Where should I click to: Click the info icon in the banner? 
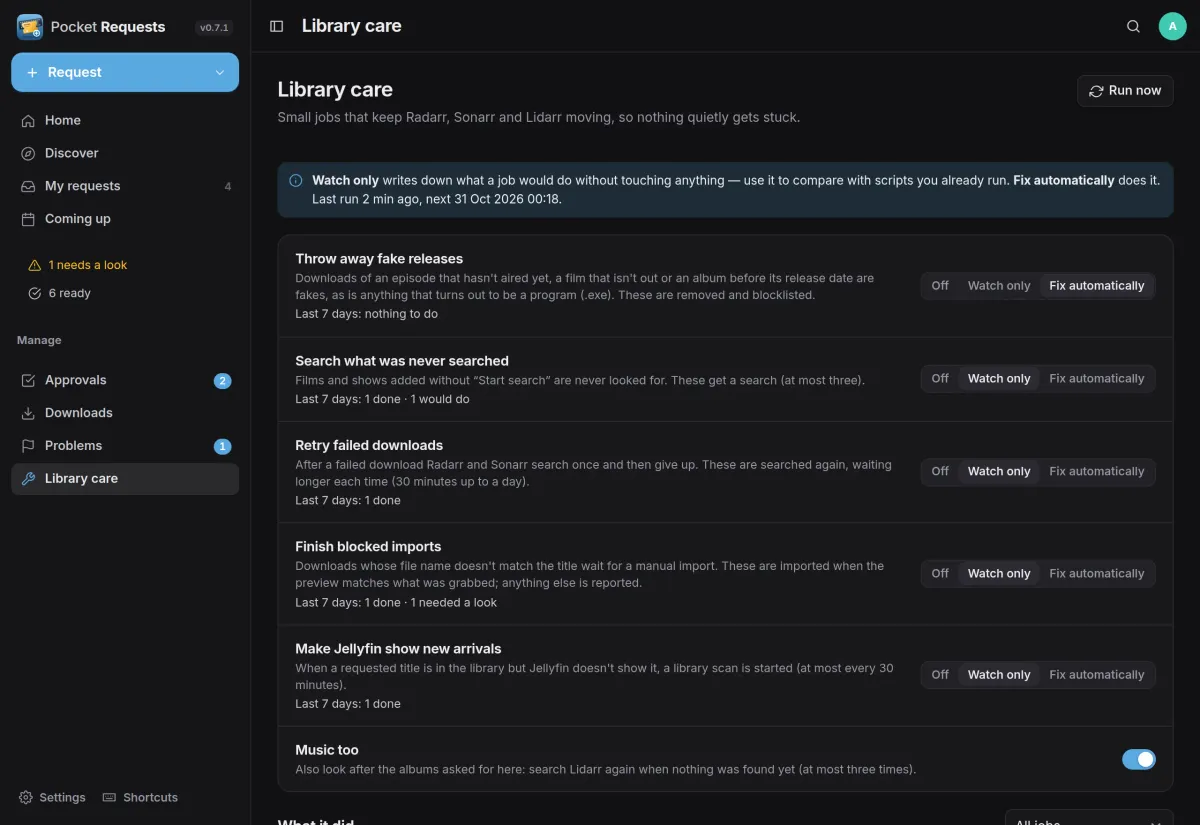296,181
